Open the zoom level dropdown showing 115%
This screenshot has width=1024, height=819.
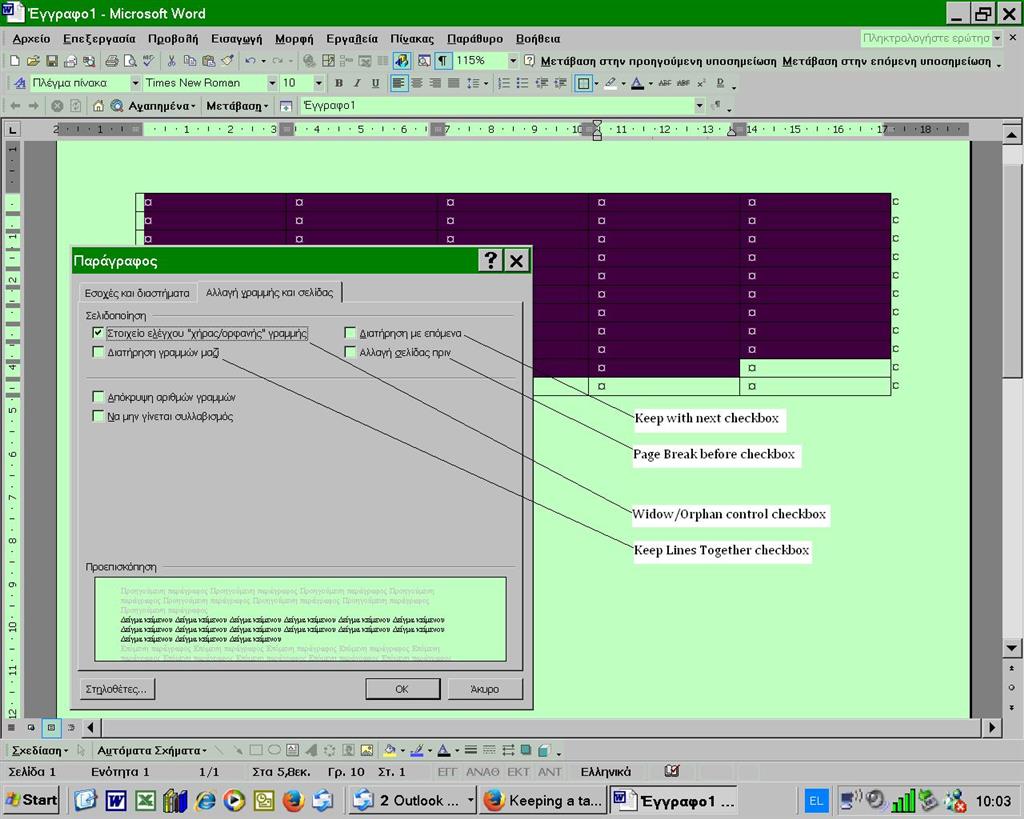click(x=512, y=60)
